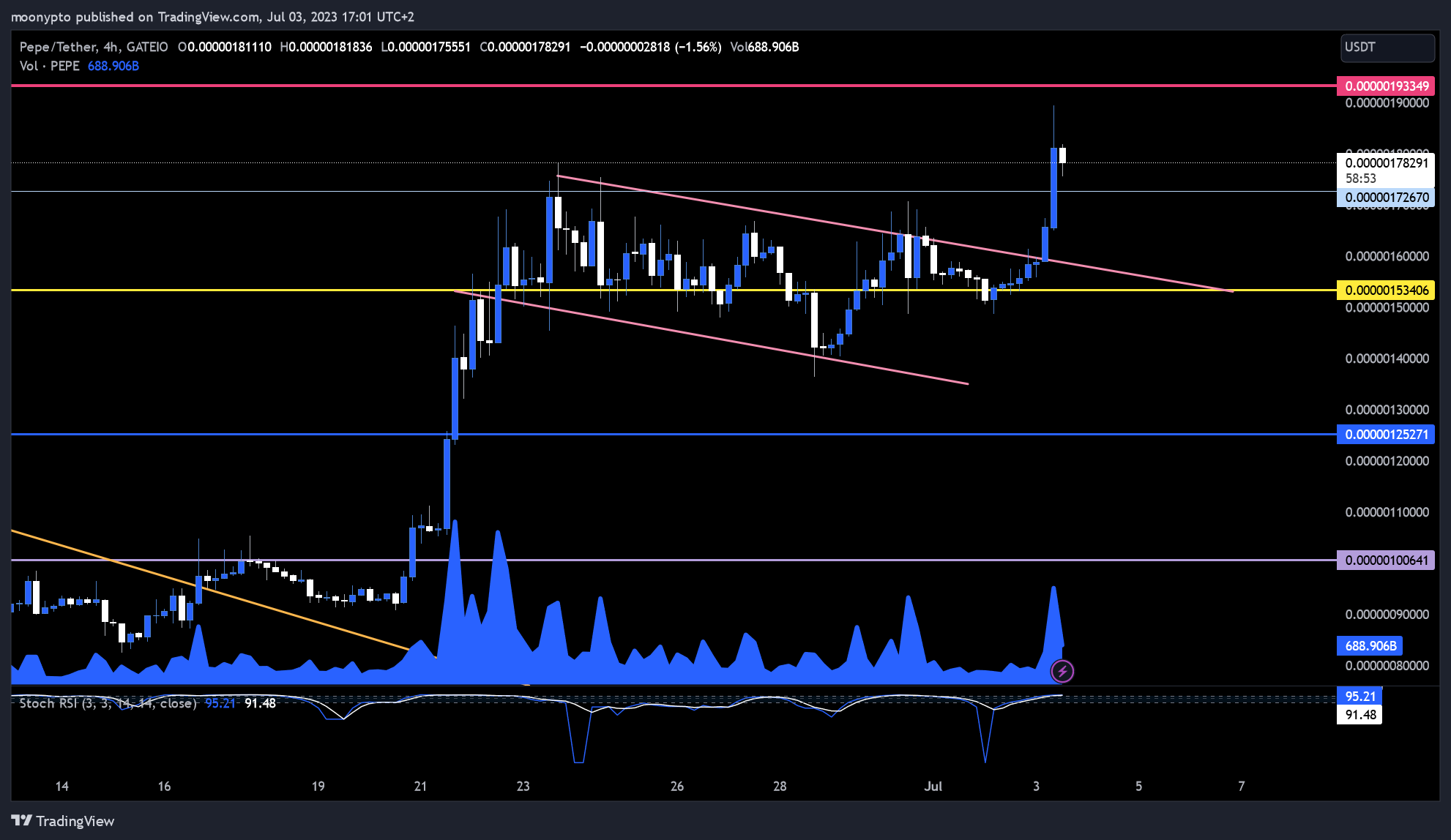Image resolution: width=1451 pixels, height=840 pixels.
Task: Click the candle countdown timer 58:53
Action: coord(1360,179)
